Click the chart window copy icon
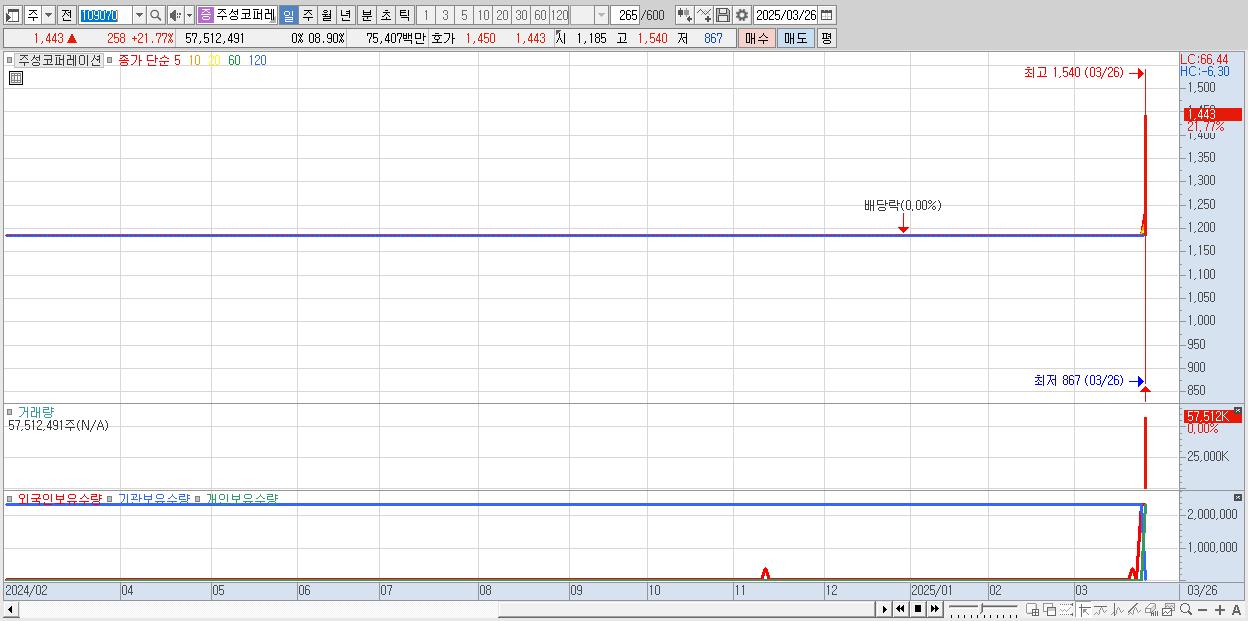The image size is (1248, 621). [1168, 609]
